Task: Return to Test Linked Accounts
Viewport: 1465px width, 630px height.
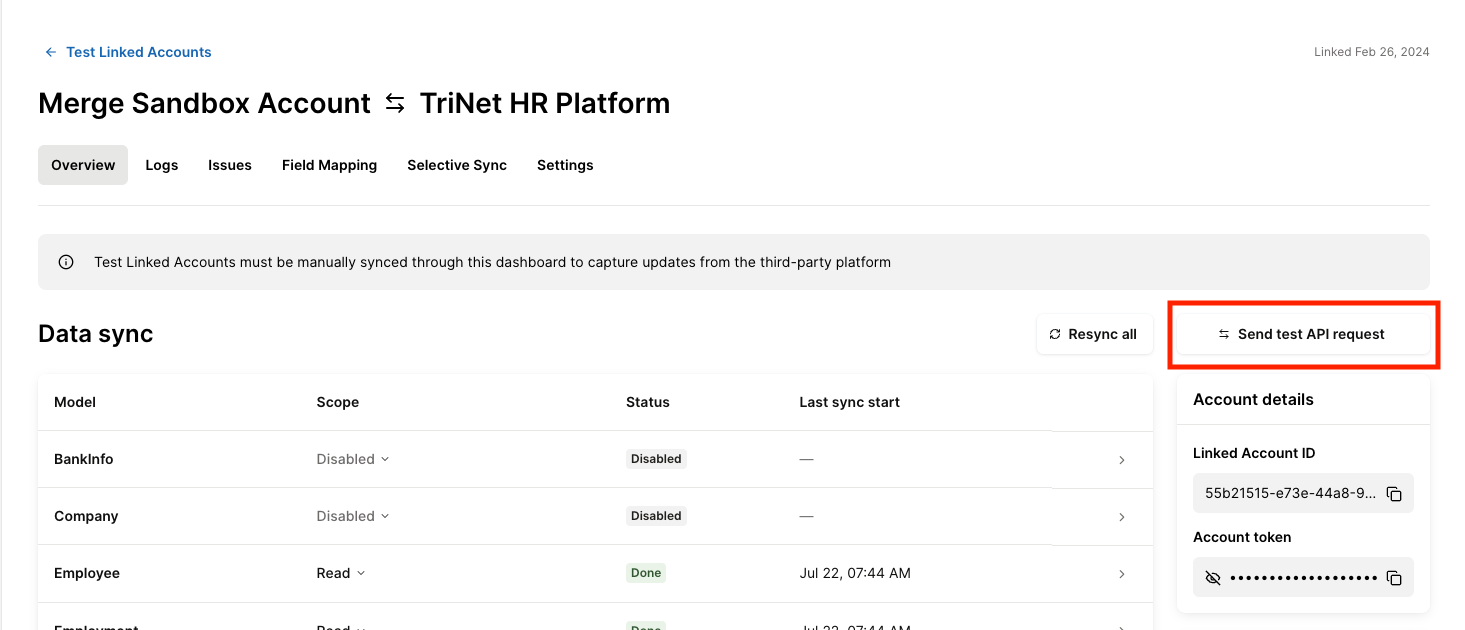Action: 138,52
